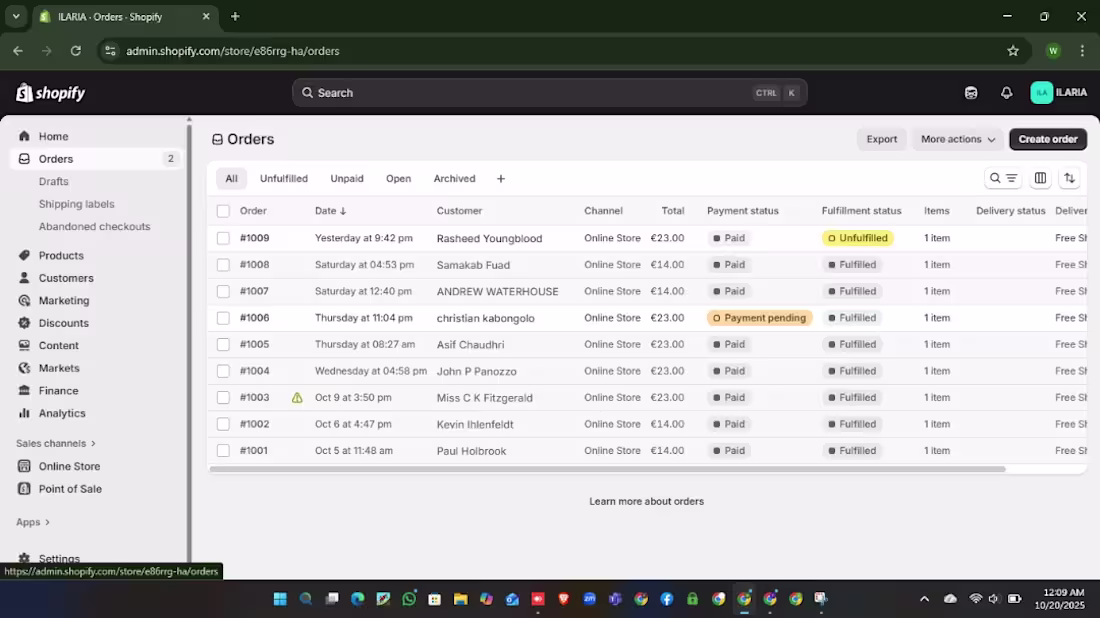Switch to the All tab
The image size is (1100, 618).
click(x=232, y=178)
